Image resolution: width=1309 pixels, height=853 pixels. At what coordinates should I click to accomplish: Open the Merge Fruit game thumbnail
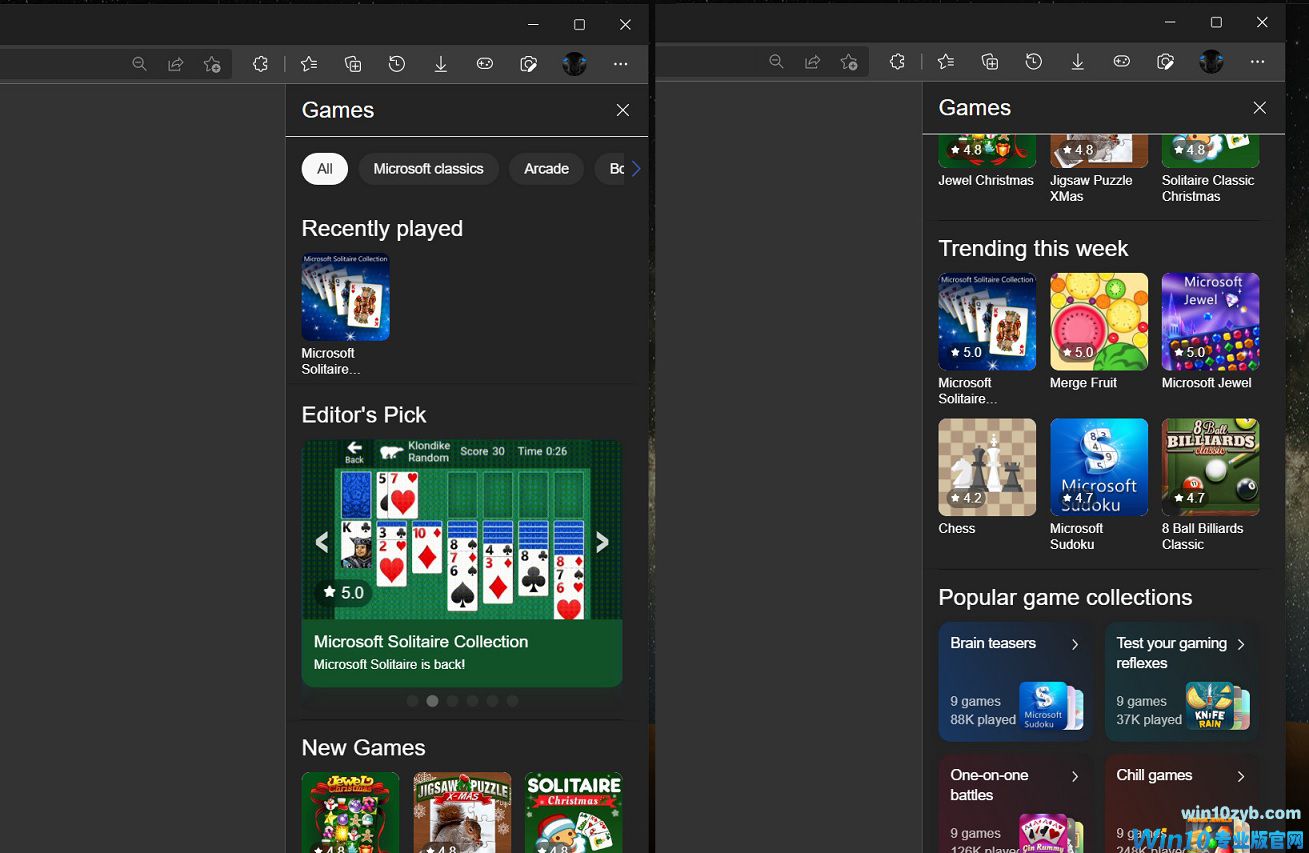tap(1099, 322)
